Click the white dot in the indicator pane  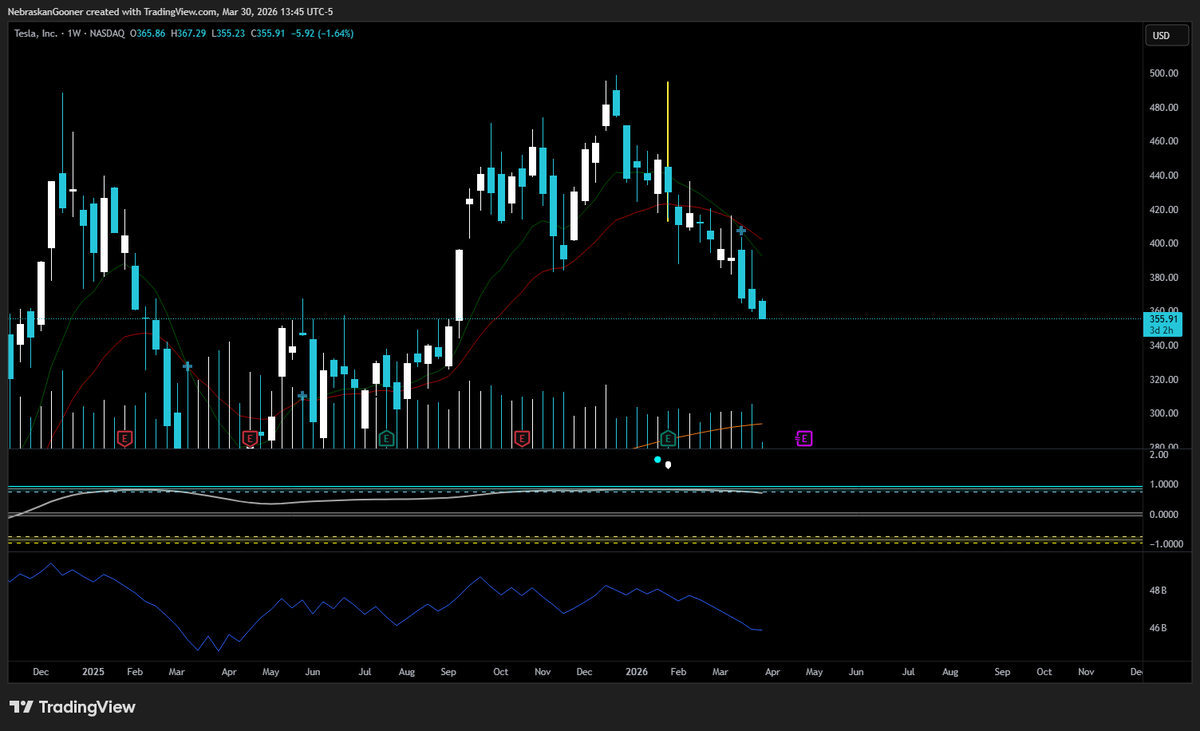coord(668,464)
